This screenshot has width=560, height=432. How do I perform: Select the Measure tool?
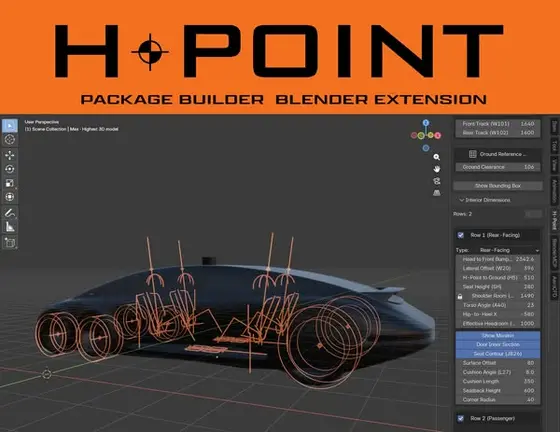10,227
